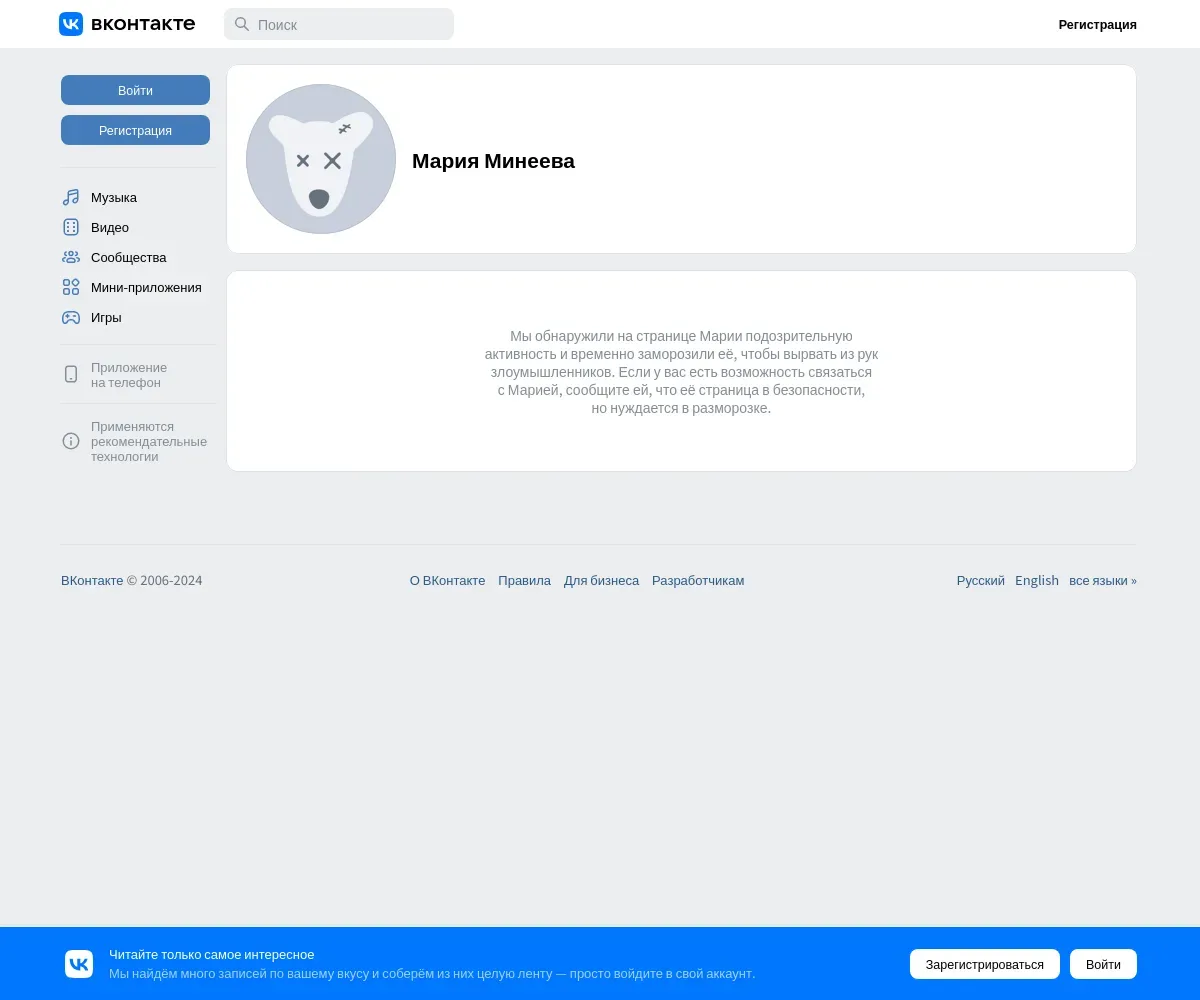Open все языки language list
1200x1000 pixels.
click(1103, 580)
